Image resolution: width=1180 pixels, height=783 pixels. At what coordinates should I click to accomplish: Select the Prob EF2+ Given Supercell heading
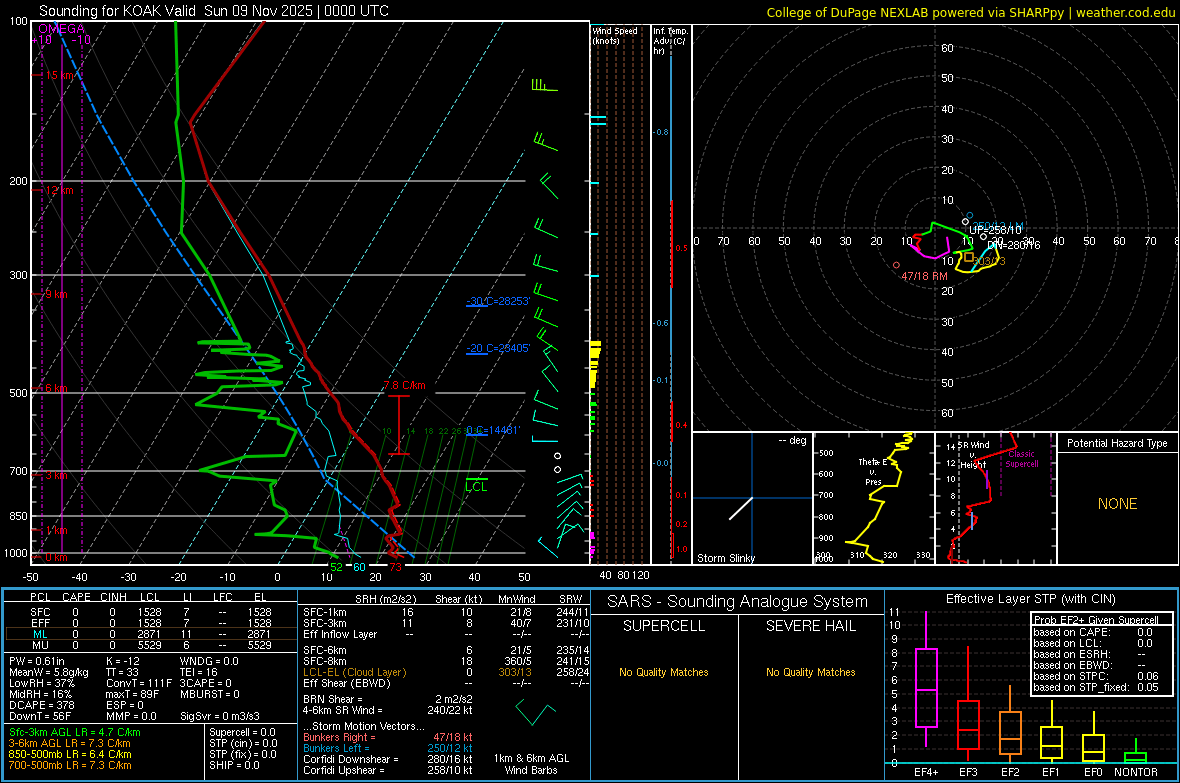click(x=1096, y=620)
